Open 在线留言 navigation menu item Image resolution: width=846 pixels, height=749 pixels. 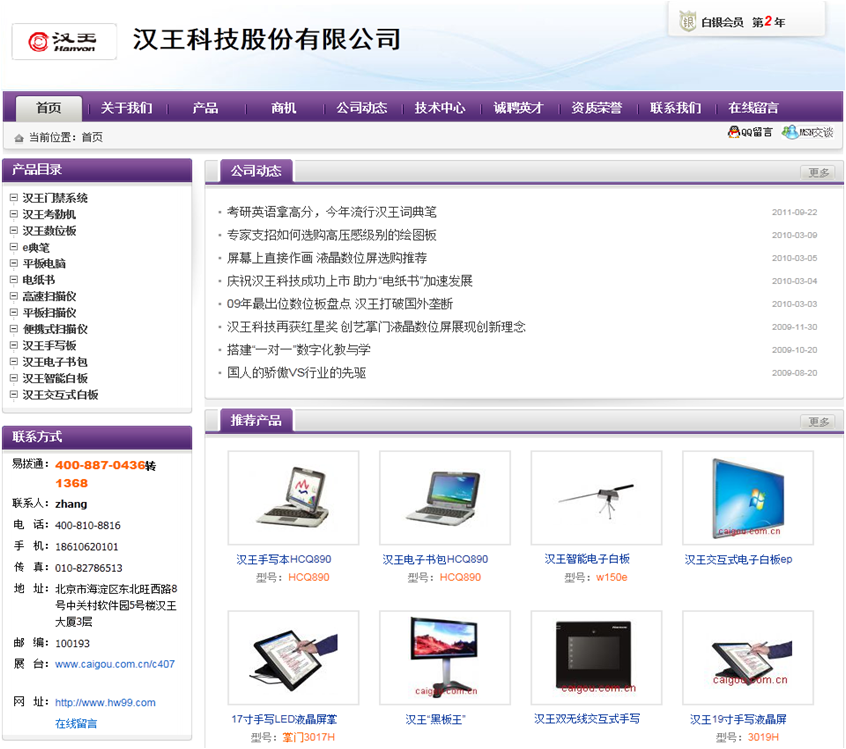click(754, 108)
